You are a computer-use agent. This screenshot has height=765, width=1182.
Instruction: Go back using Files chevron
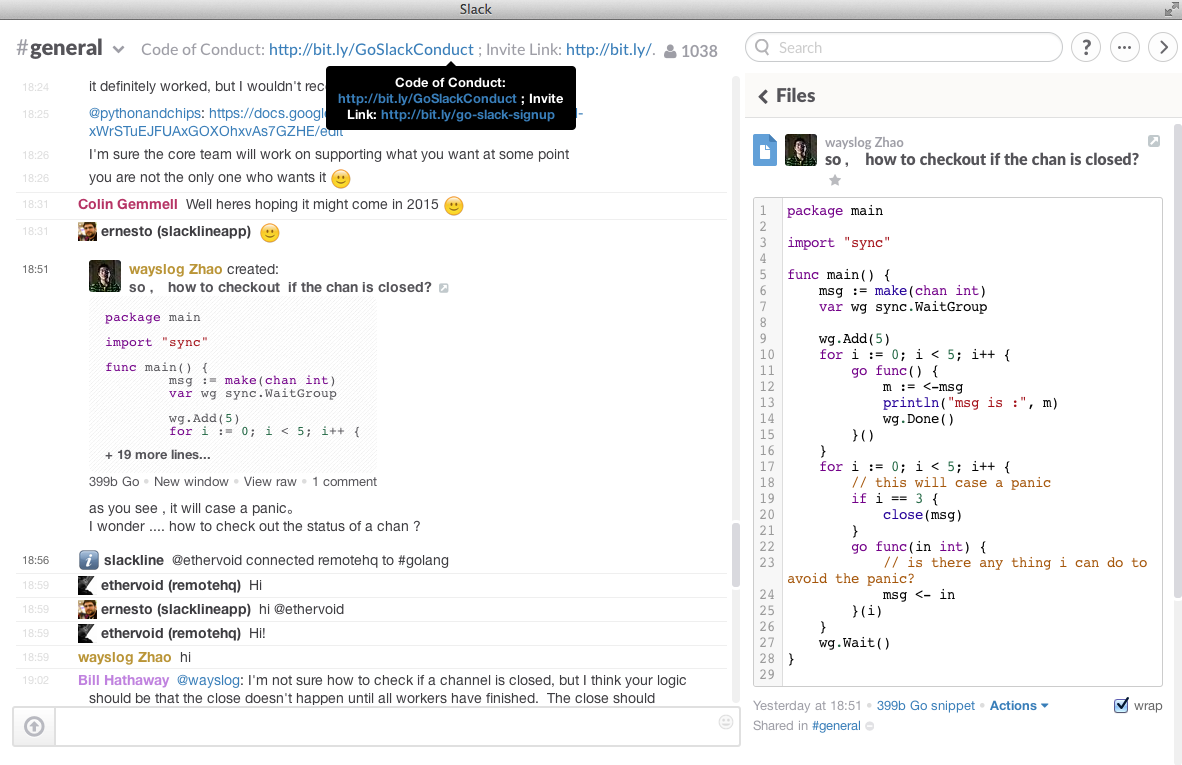[x=763, y=96]
